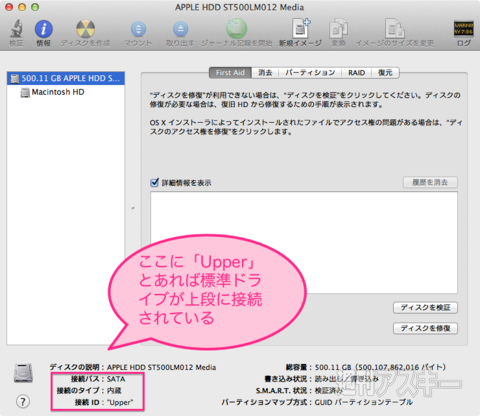
Task: Click the Verify Disk (ディスクを検証) button
Action: [425, 308]
